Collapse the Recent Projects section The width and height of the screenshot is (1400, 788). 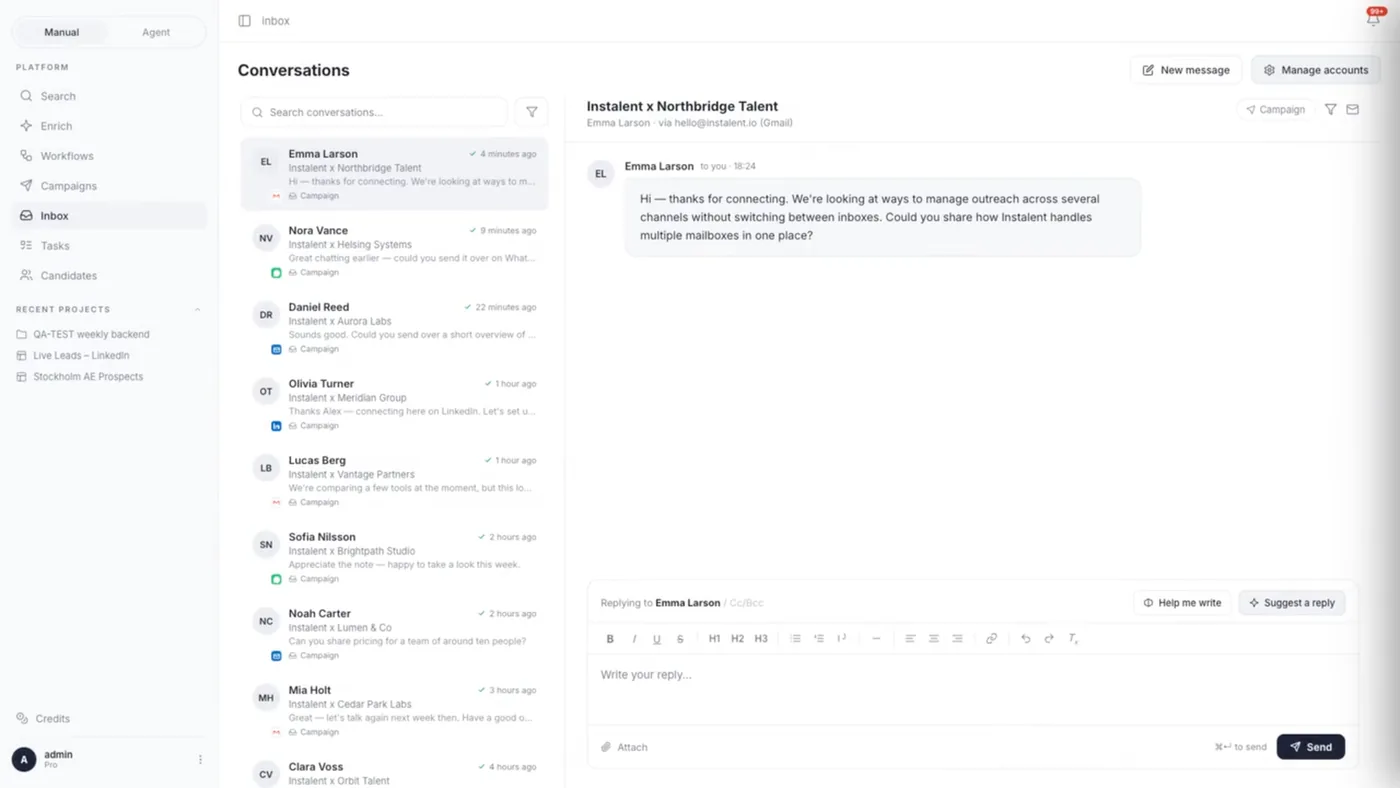pos(197,309)
